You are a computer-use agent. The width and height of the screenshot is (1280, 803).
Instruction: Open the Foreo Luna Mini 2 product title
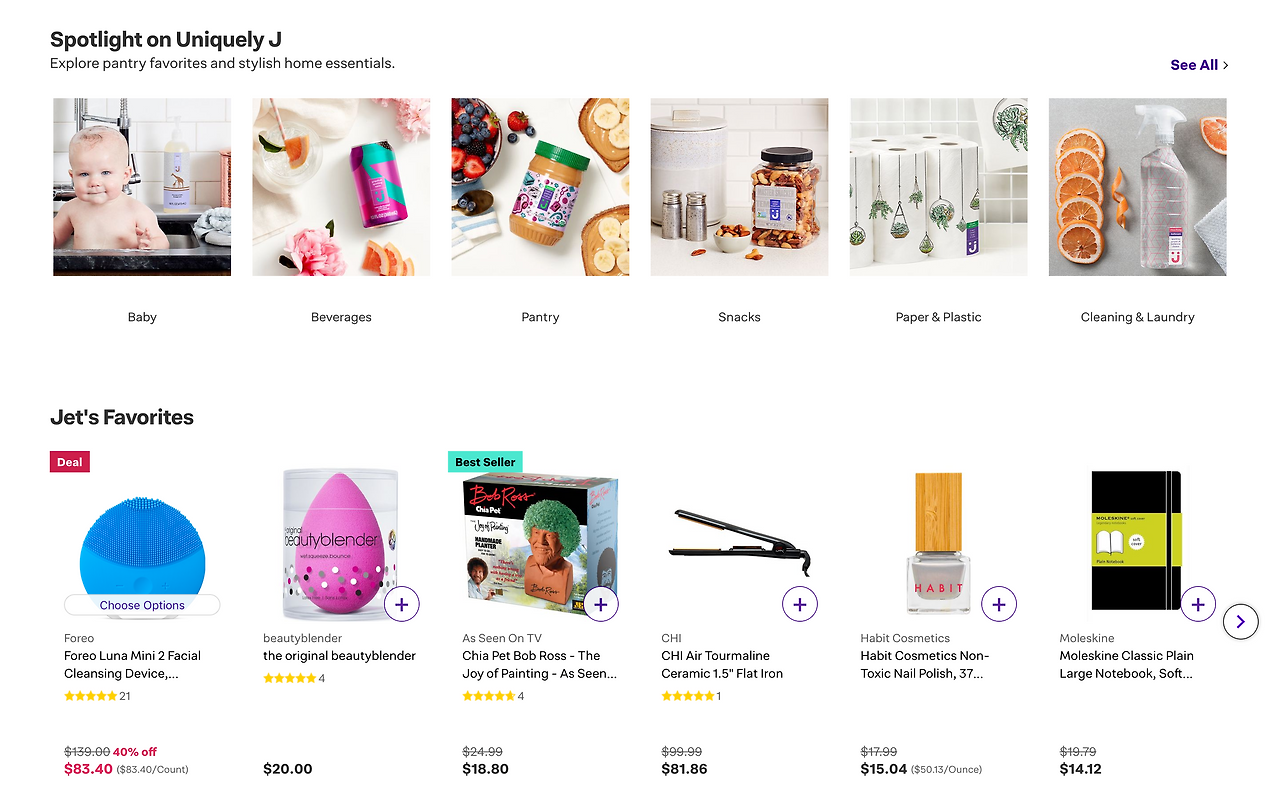pos(133,665)
